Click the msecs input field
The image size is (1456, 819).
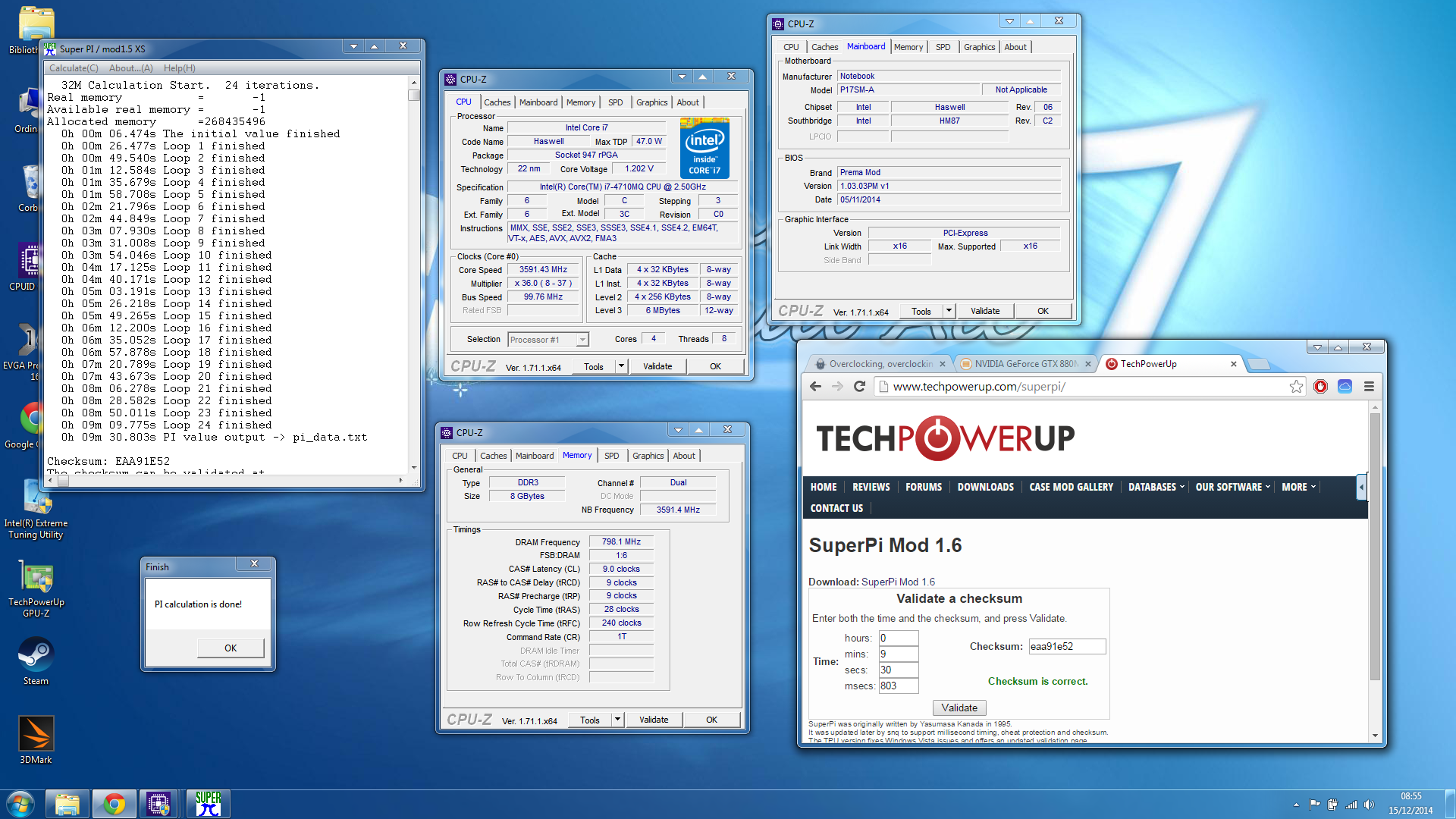coord(899,686)
